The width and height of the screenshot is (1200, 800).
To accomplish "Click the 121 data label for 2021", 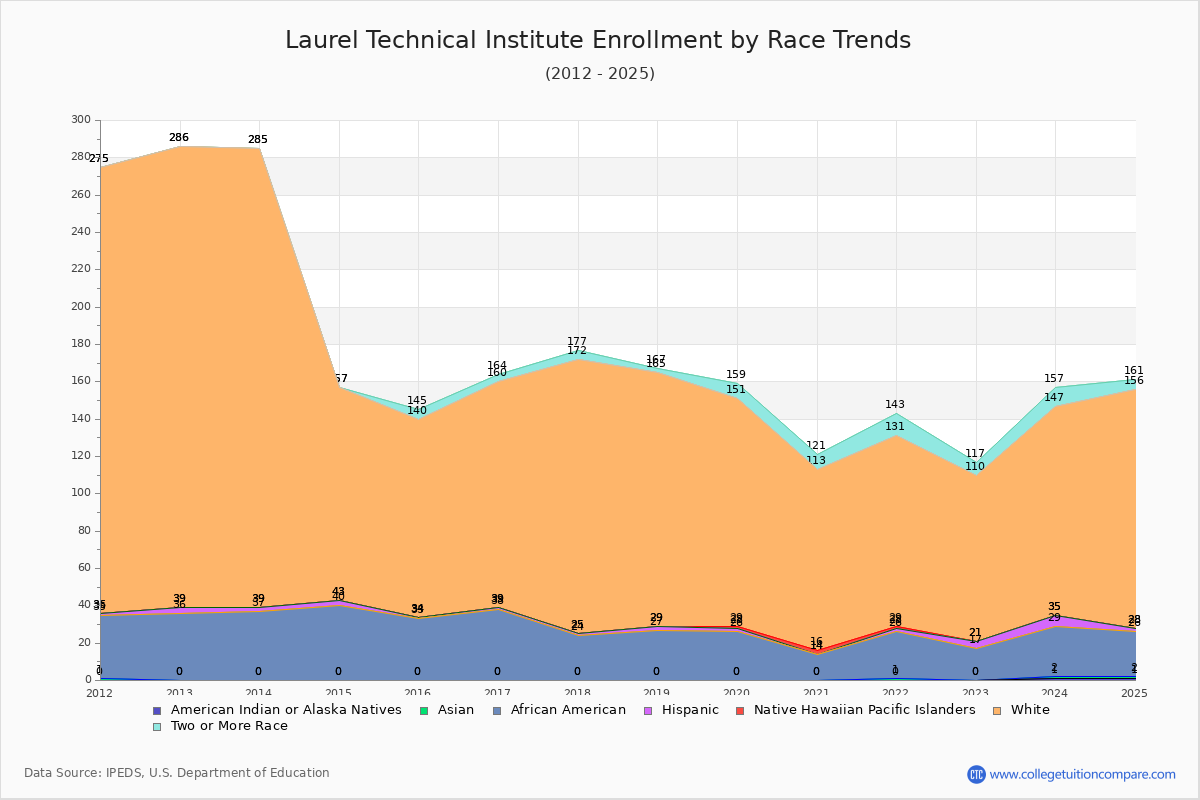I will click(816, 446).
